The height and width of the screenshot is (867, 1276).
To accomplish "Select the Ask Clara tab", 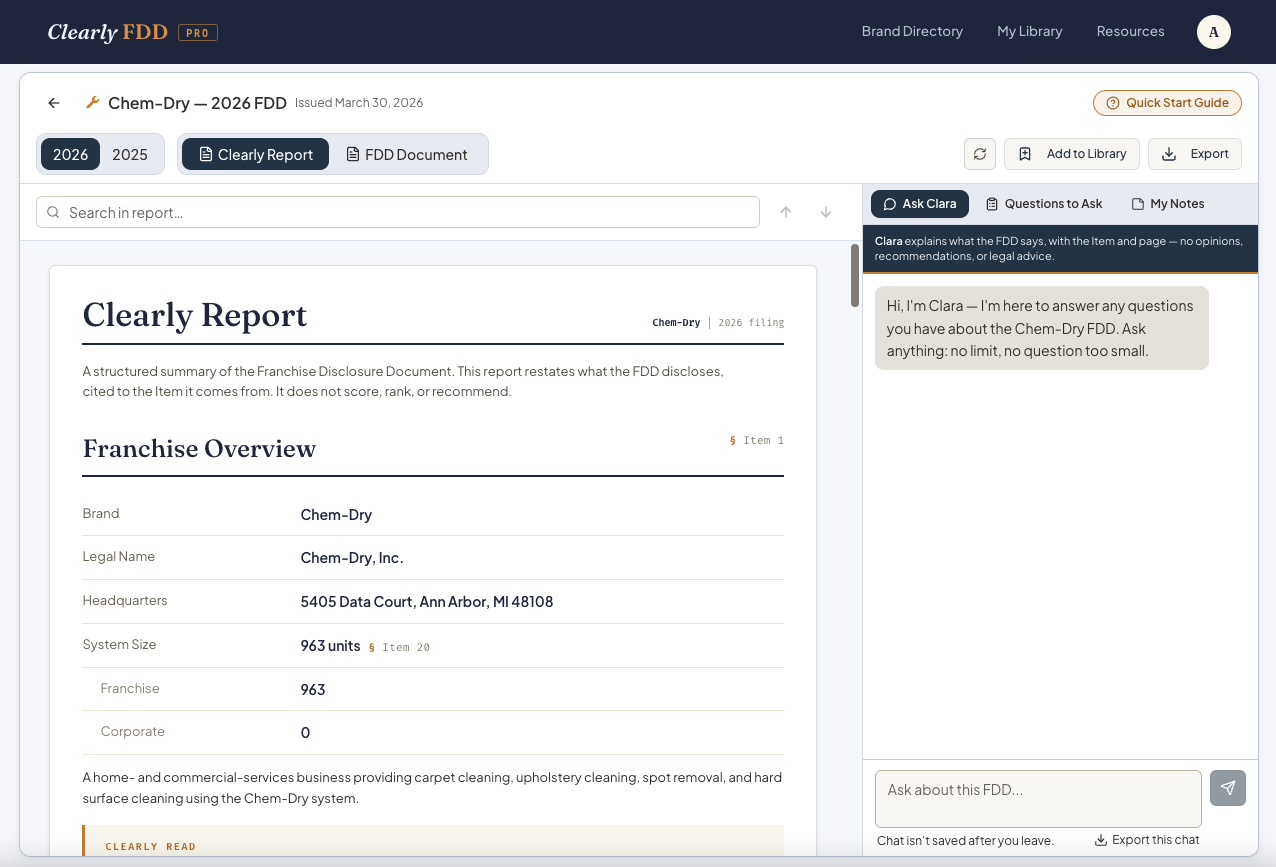I will 920,203.
